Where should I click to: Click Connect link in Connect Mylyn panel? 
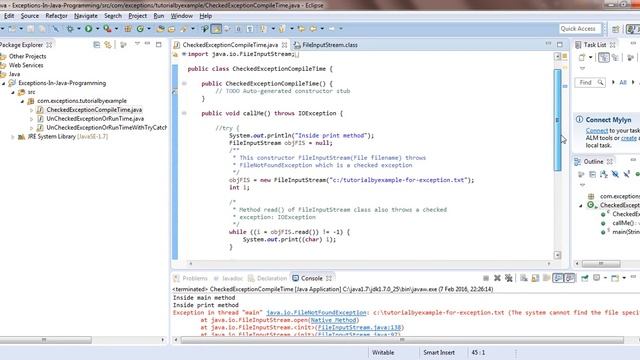pos(597,131)
